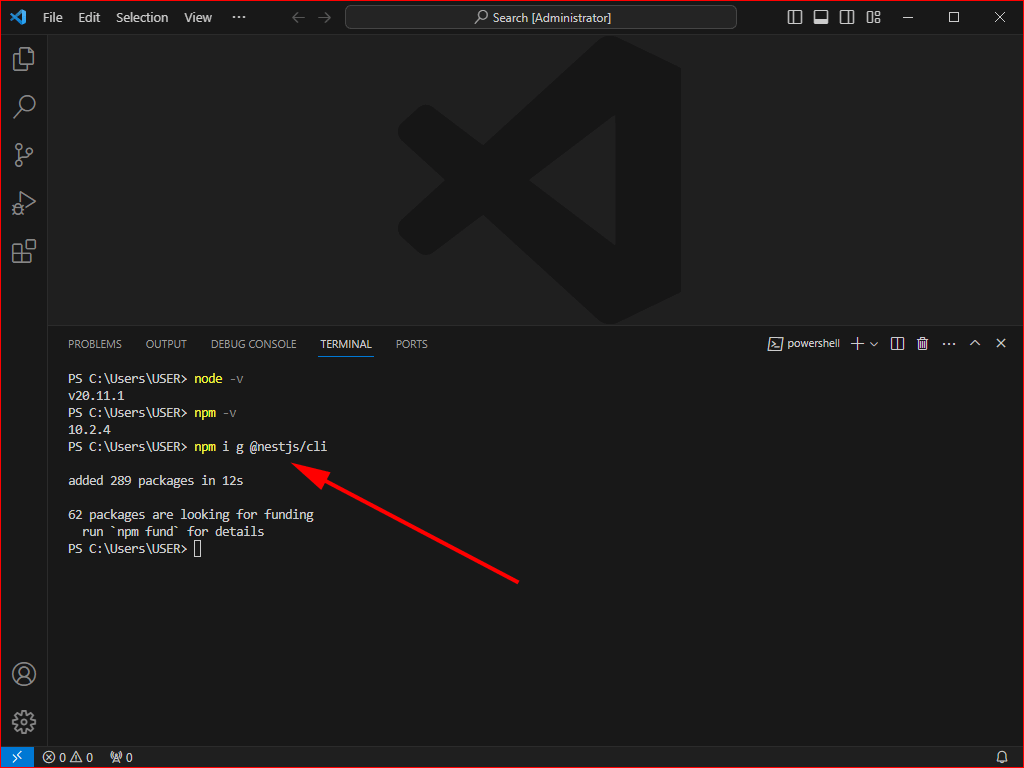Open the Selection menu
Screen dimensions: 1024x768
[x=142, y=18]
